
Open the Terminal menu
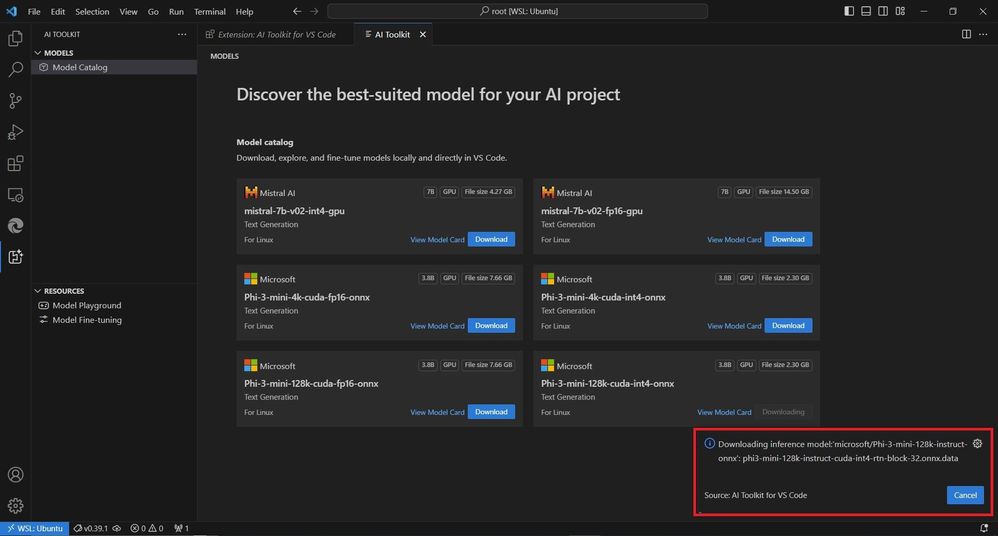[210, 11]
